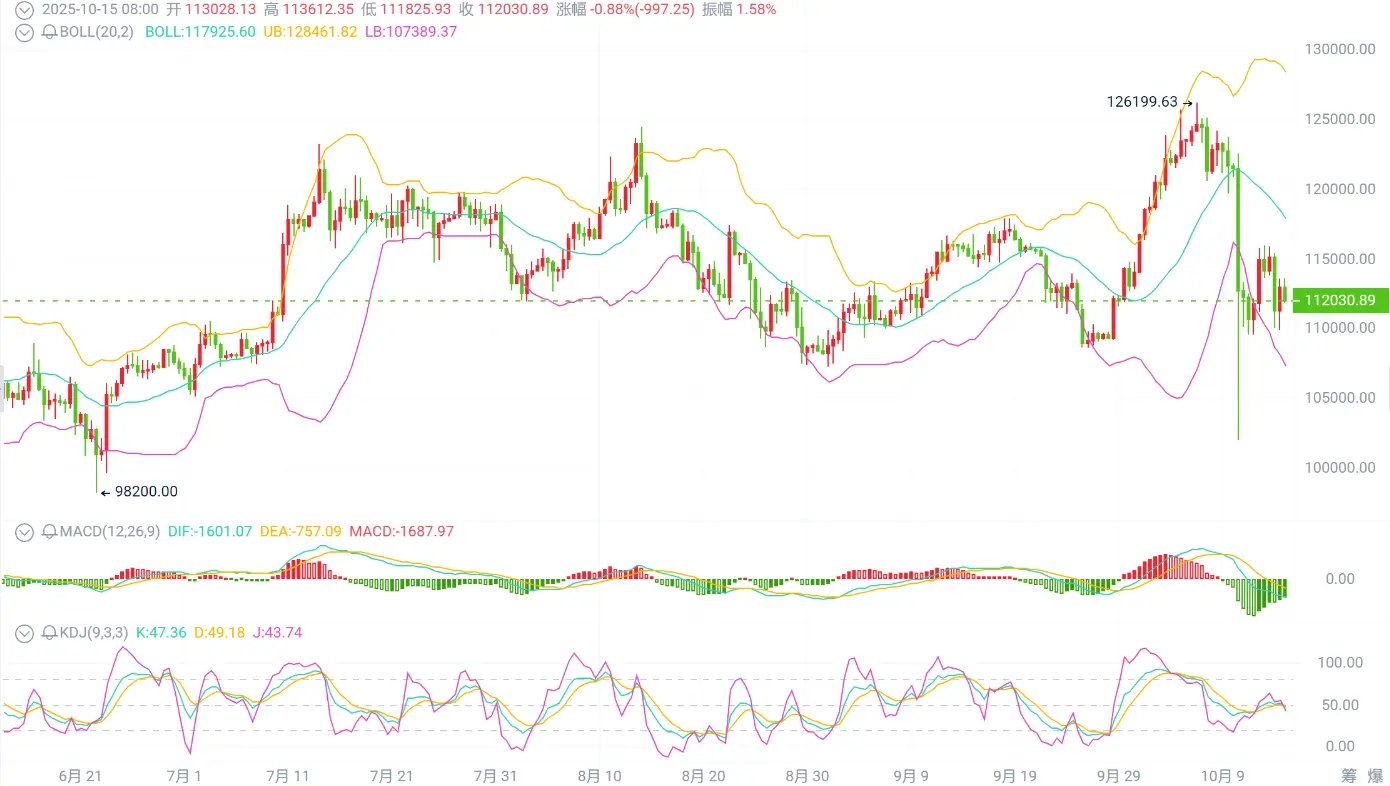Click the 爆 button at bottom right
Image resolution: width=1390 pixels, height=786 pixels.
click(x=1375, y=775)
